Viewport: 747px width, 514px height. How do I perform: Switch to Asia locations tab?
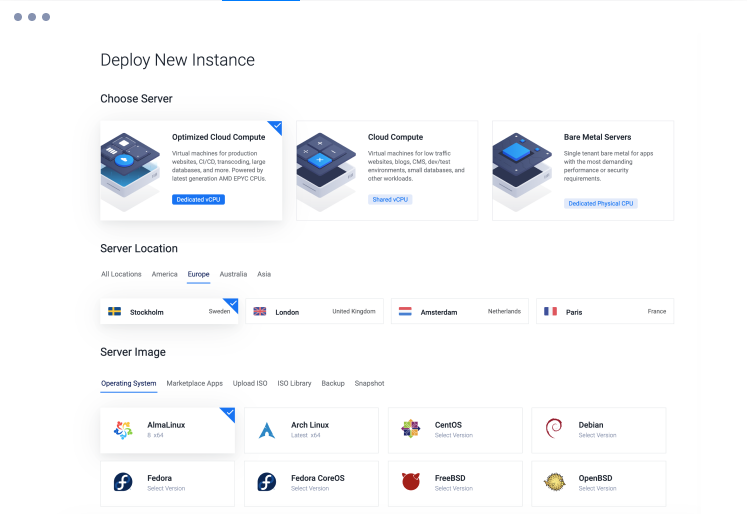[x=264, y=274]
